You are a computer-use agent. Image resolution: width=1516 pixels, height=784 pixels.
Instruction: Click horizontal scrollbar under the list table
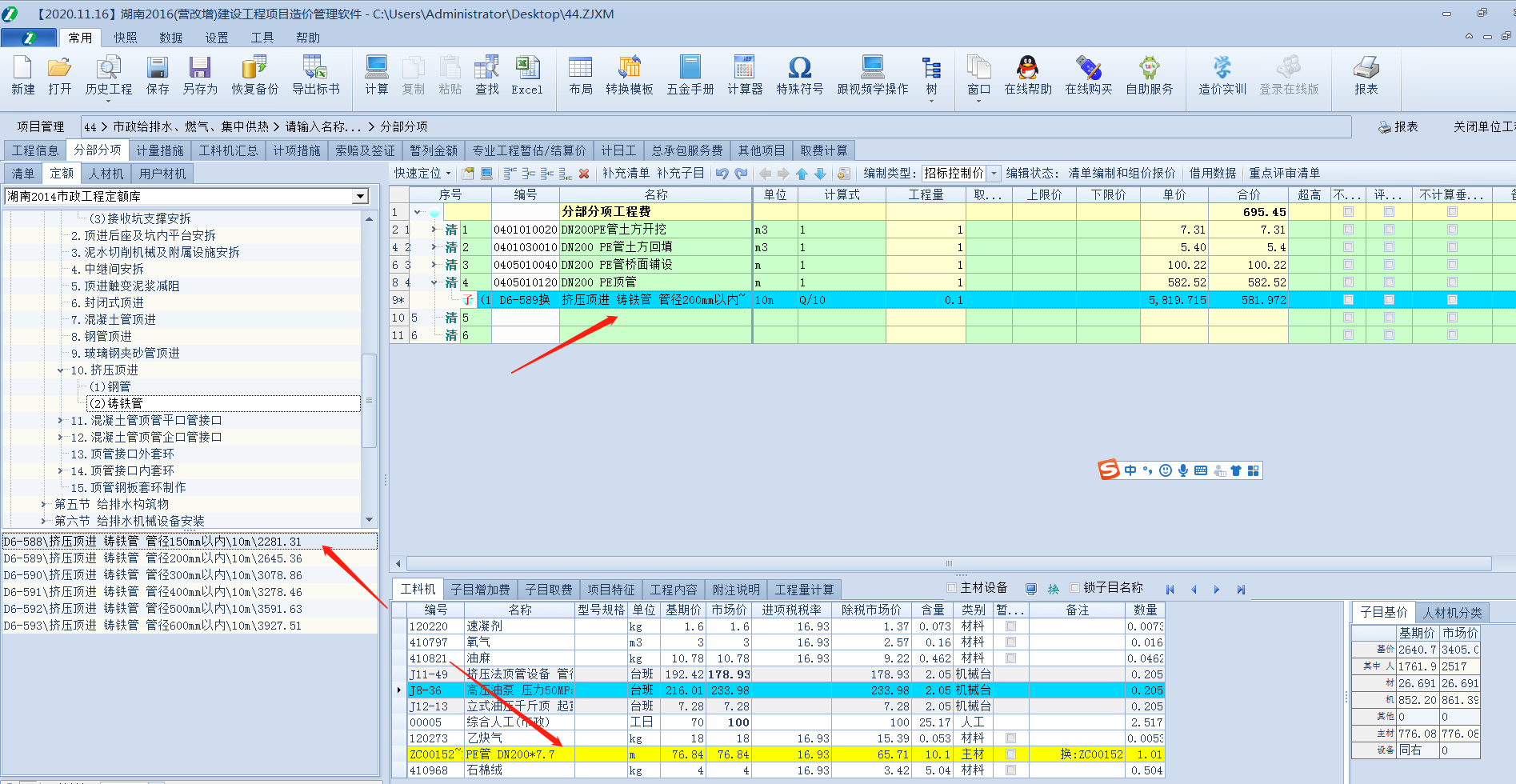949,563
